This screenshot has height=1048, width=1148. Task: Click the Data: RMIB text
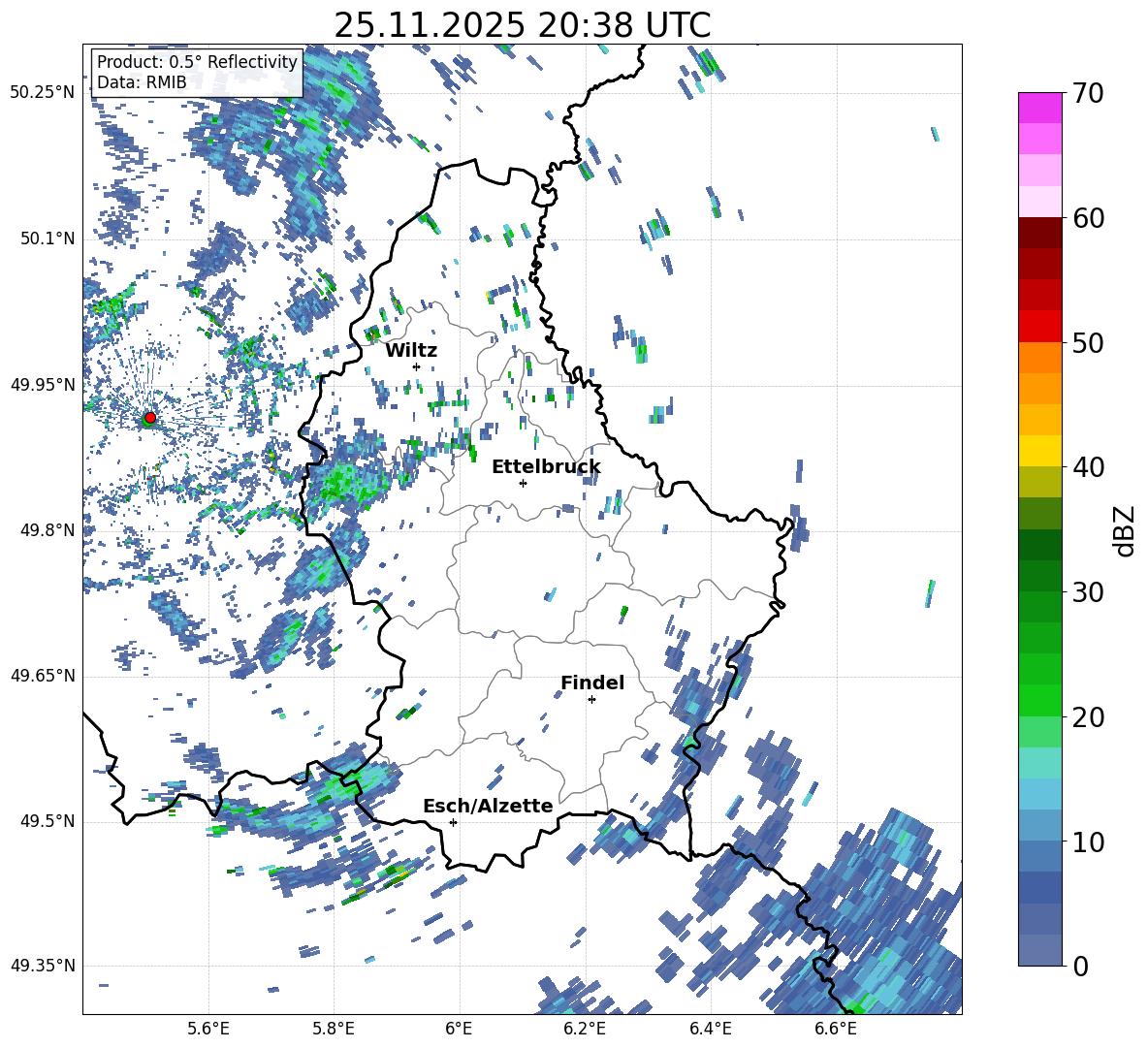pos(142,82)
